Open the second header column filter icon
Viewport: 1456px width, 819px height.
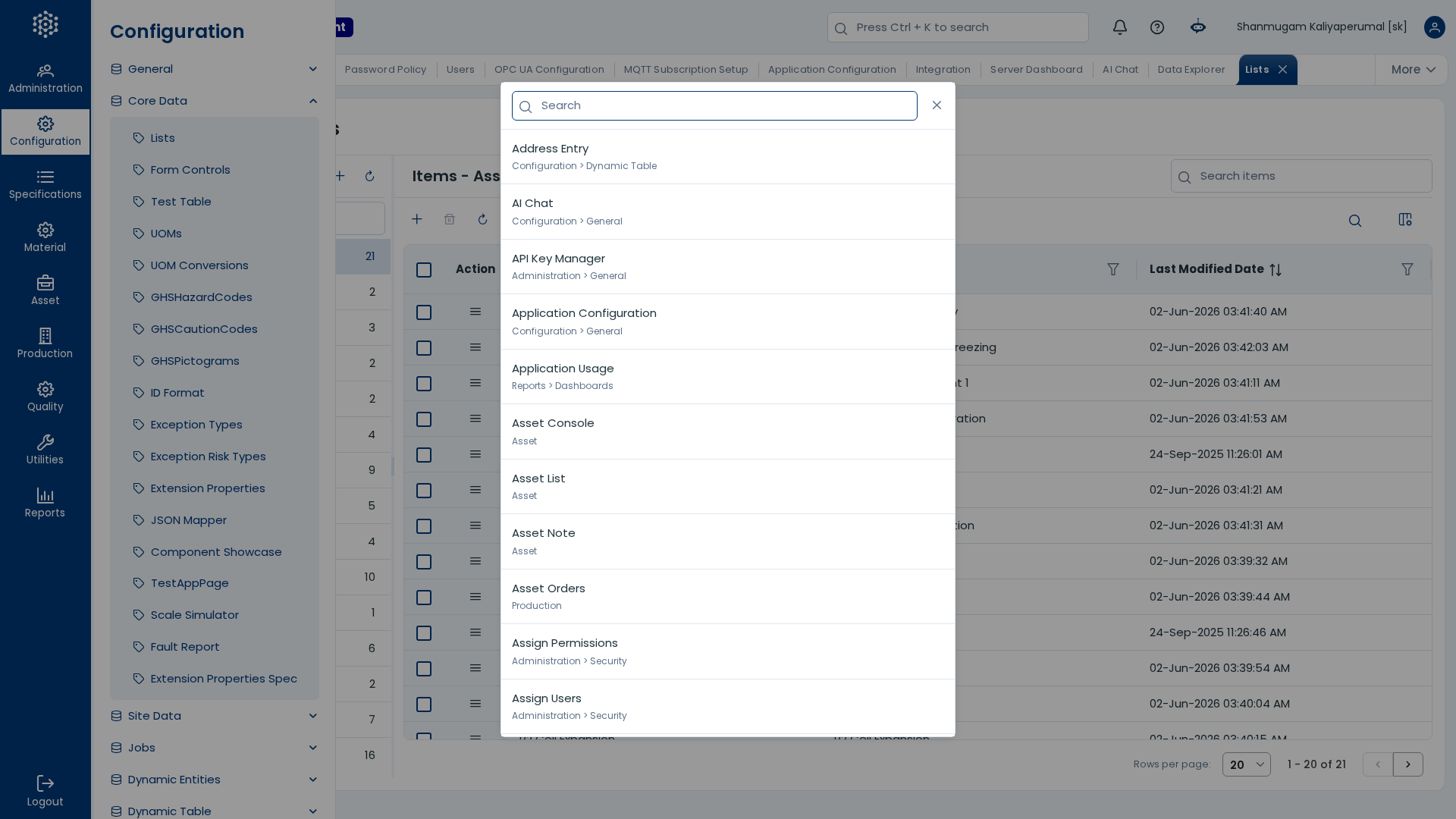coord(1112,269)
